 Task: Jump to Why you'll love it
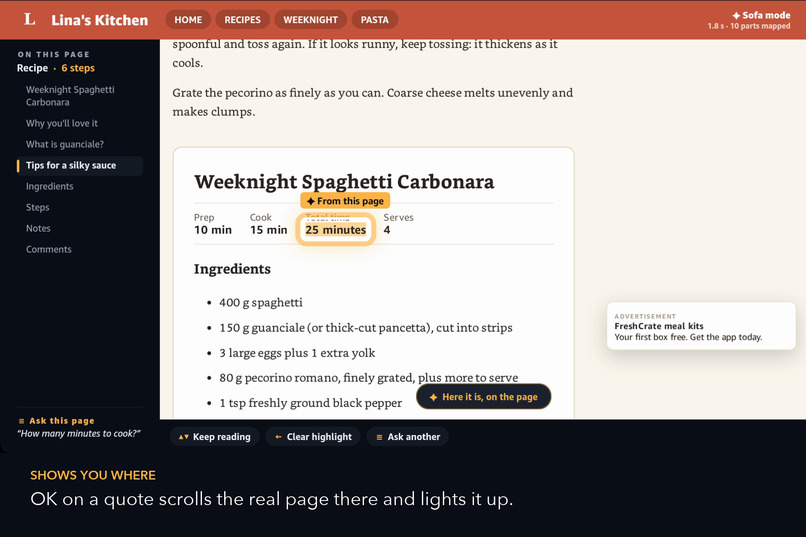62,123
